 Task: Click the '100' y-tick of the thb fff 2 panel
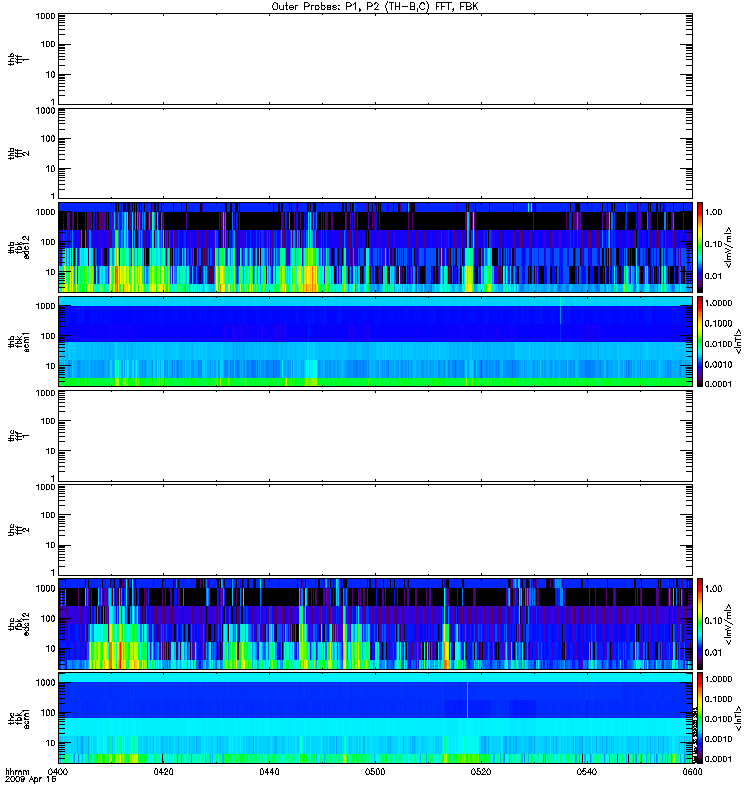48,139
